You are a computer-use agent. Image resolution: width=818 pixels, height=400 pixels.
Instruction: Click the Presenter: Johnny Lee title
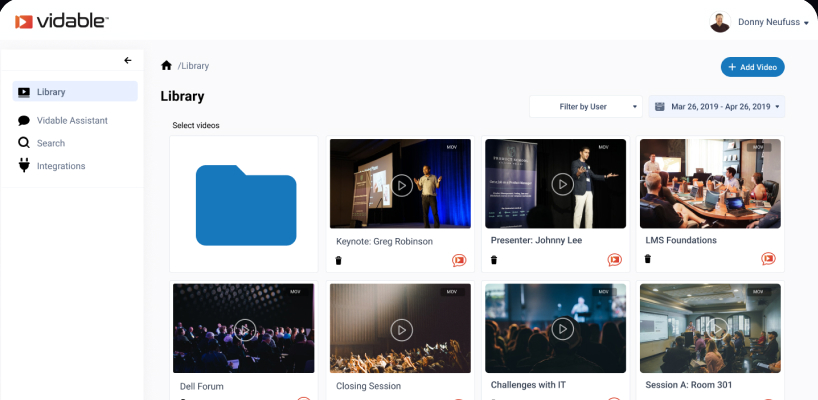click(x=536, y=240)
